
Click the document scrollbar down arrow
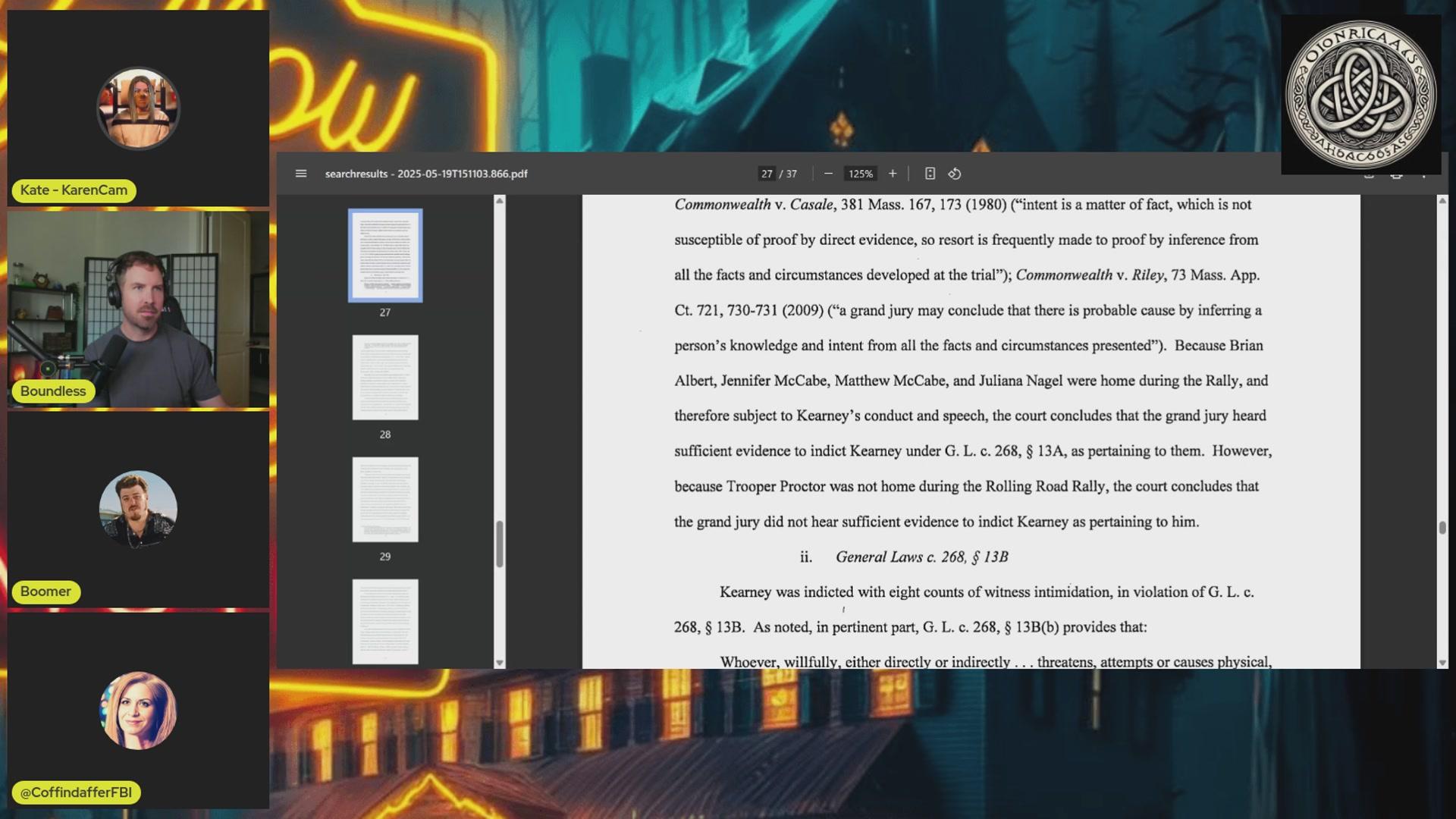click(1442, 662)
